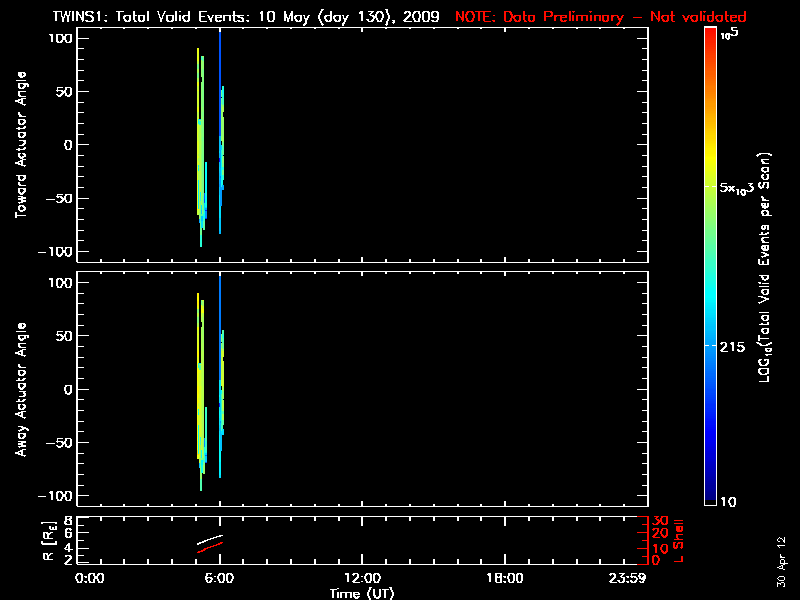The image size is (800, 600).
Task: Click the 'Toward Actuator Angle' y-axis label
Action: point(20,145)
